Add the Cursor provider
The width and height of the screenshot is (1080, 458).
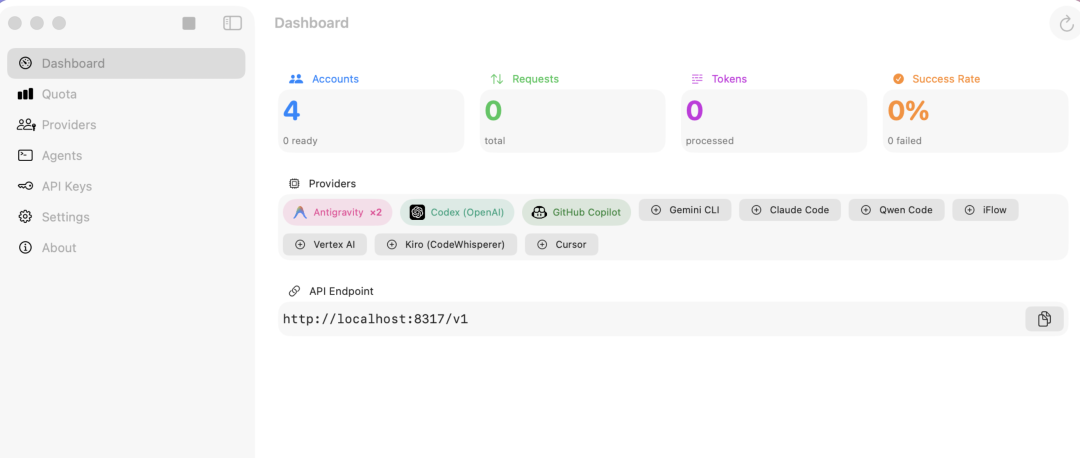(x=561, y=244)
